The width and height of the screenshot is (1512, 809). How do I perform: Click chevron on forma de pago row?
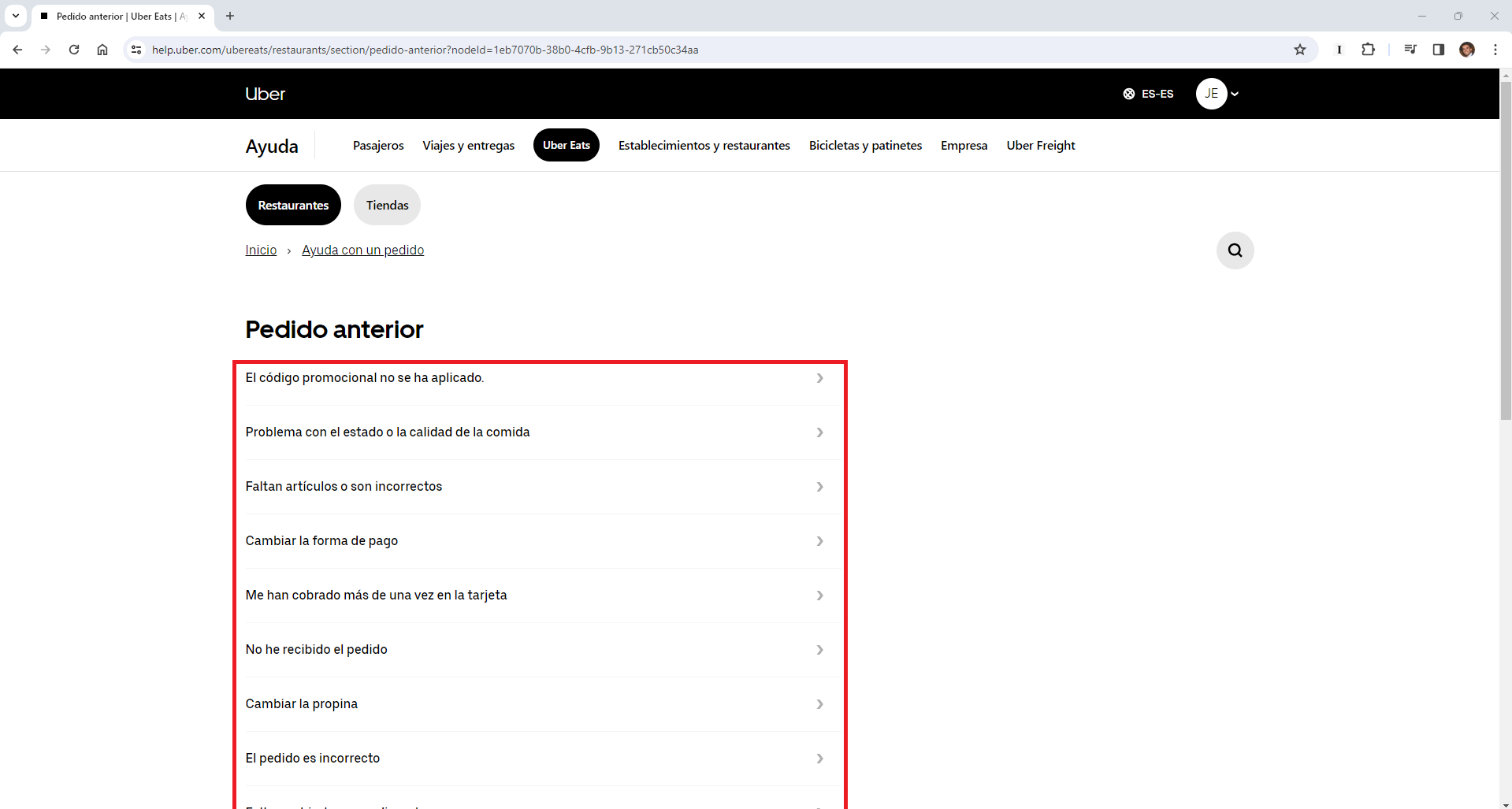(820, 541)
